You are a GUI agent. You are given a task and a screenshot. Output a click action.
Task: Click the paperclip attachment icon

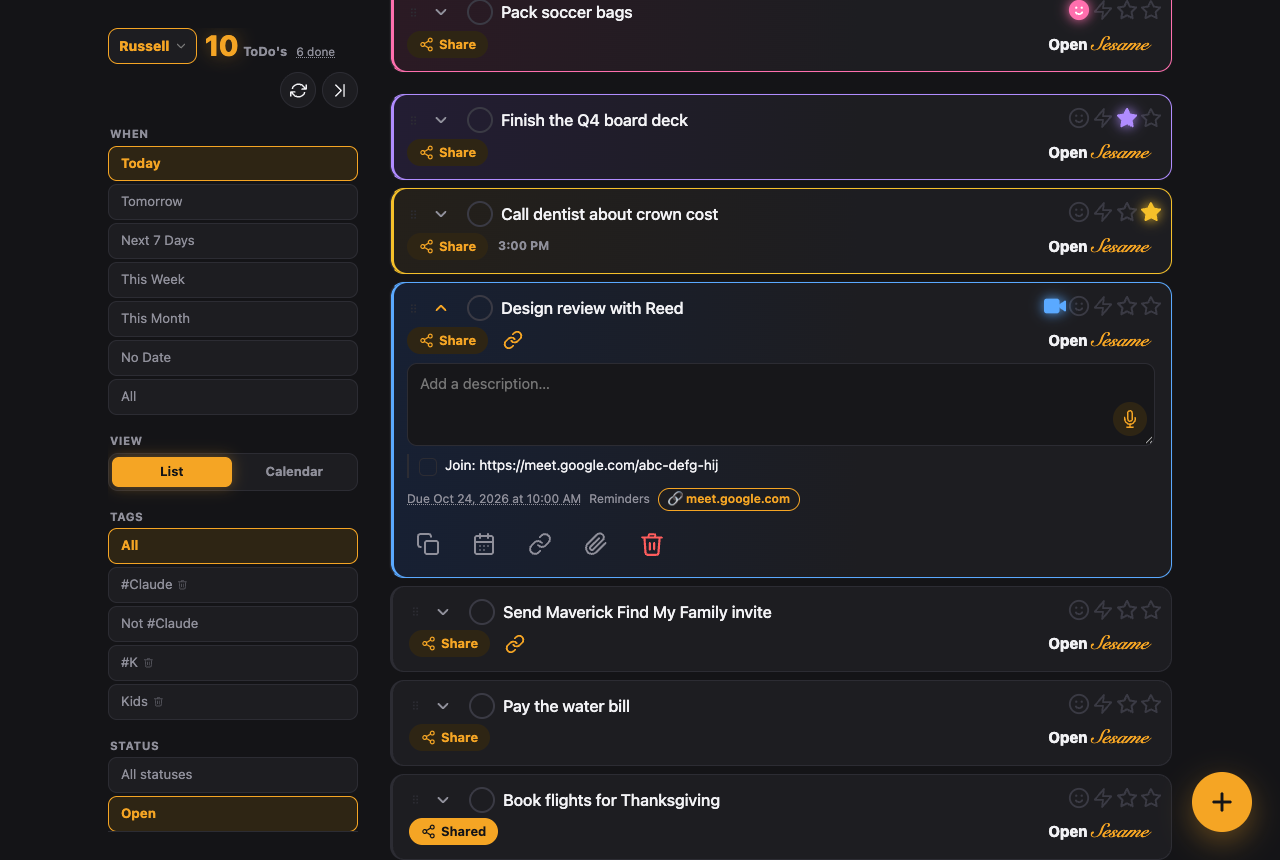[596, 544]
